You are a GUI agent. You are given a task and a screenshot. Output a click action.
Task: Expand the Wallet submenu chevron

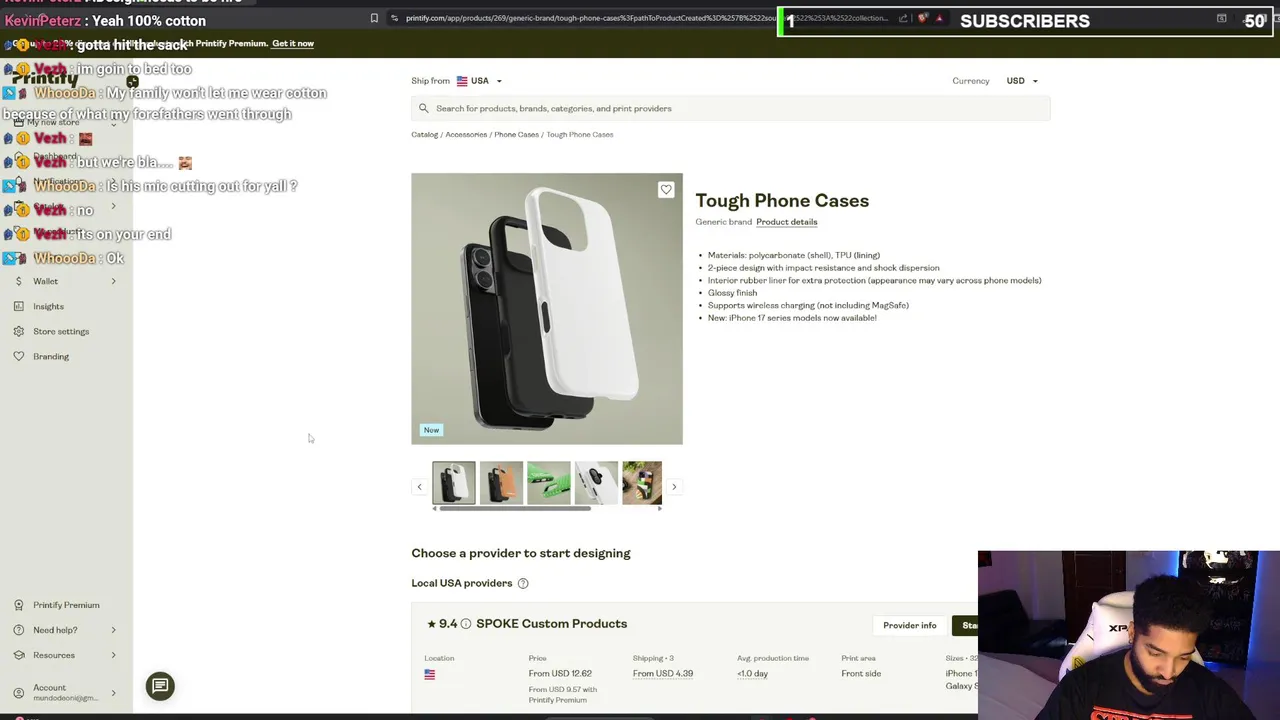113,281
